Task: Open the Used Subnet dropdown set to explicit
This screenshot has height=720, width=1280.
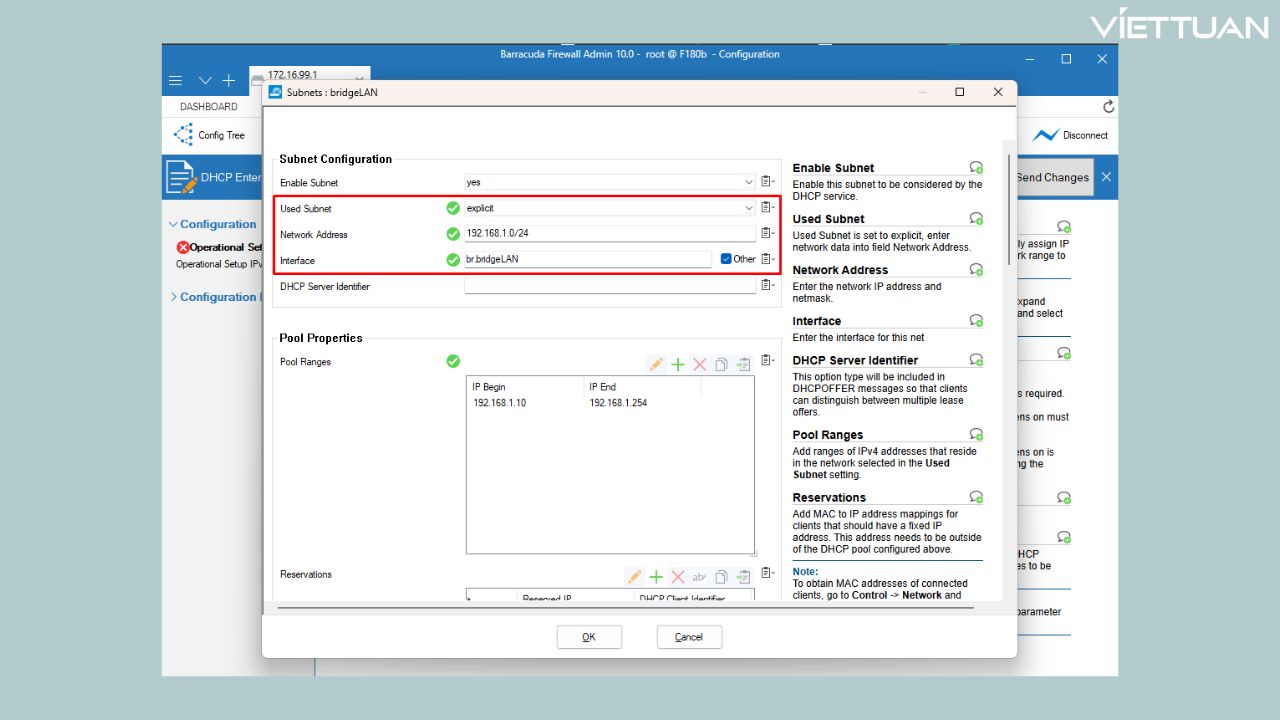Action: click(749, 208)
